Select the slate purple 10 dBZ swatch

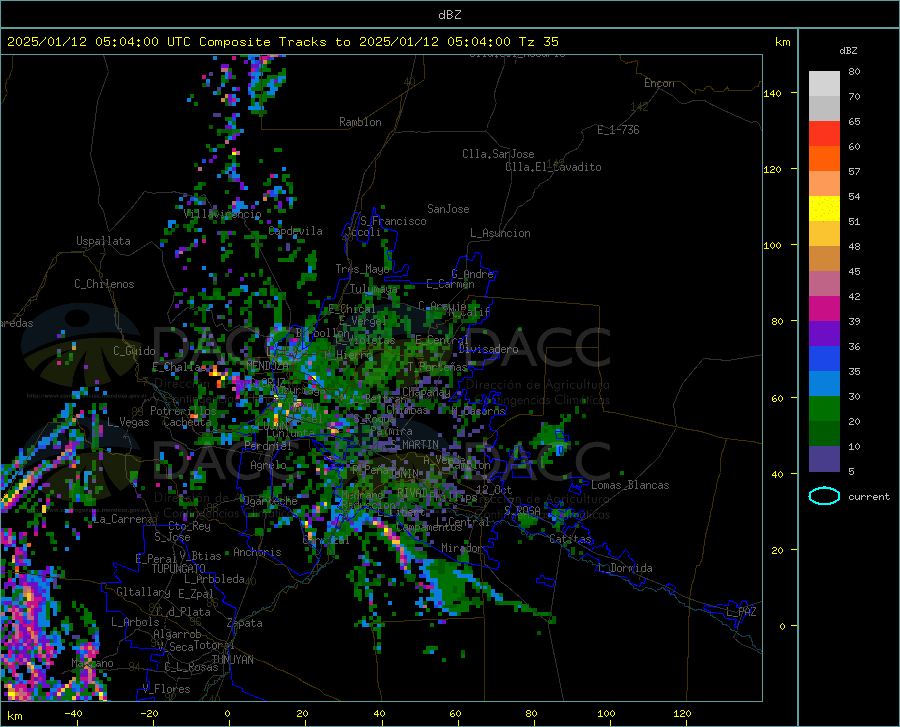(x=824, y=459)
